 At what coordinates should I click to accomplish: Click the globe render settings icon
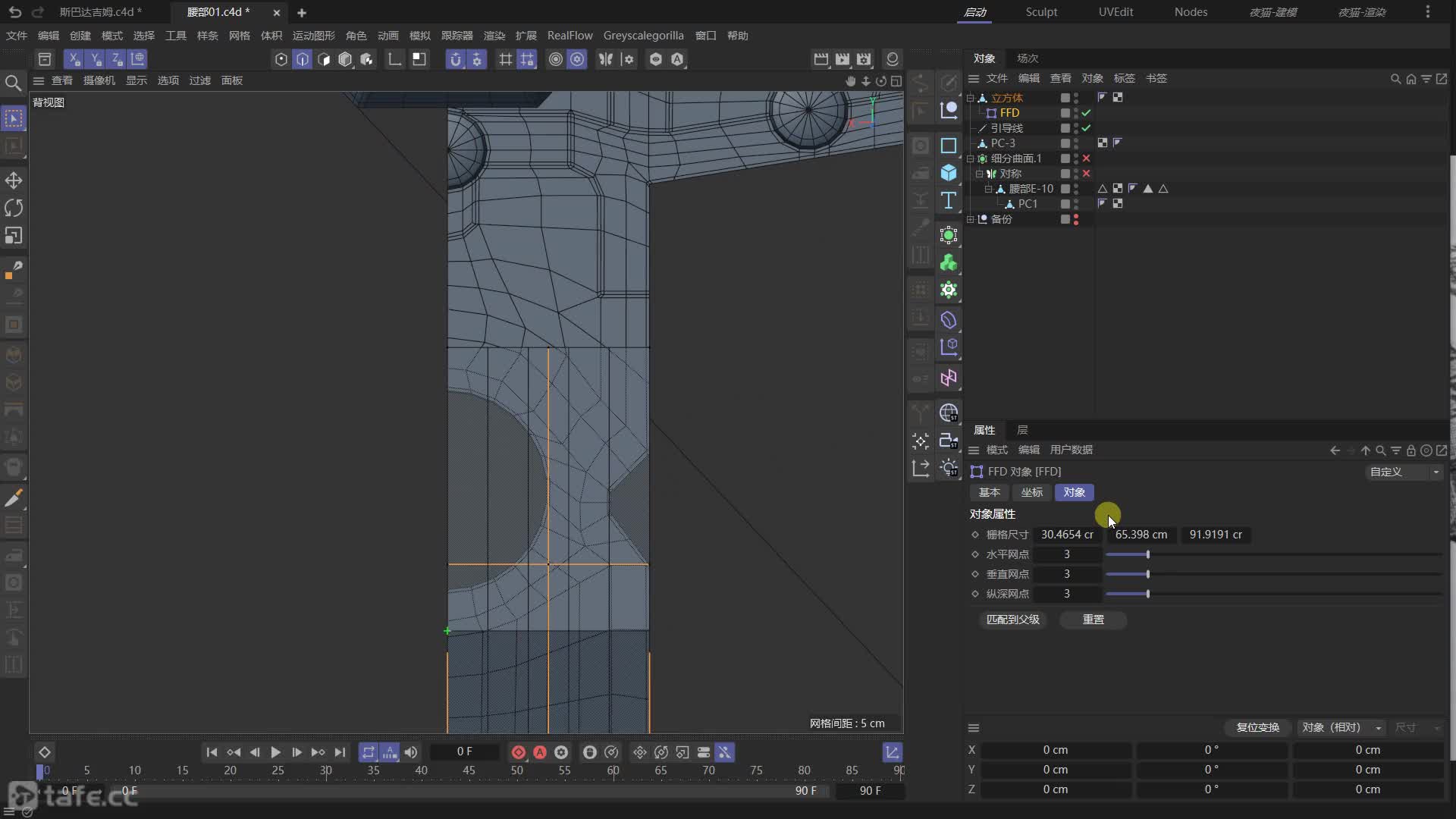(x=949, y=413)
